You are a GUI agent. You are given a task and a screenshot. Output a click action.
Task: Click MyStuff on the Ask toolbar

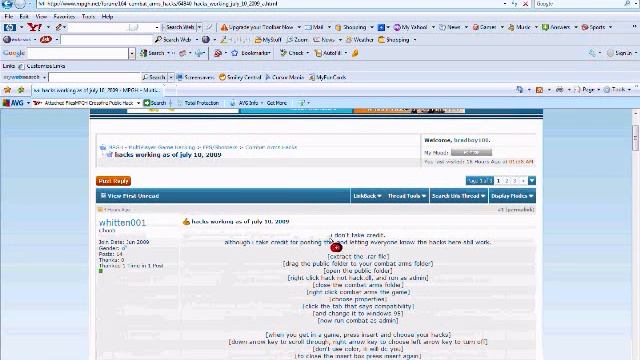(268, 40)
